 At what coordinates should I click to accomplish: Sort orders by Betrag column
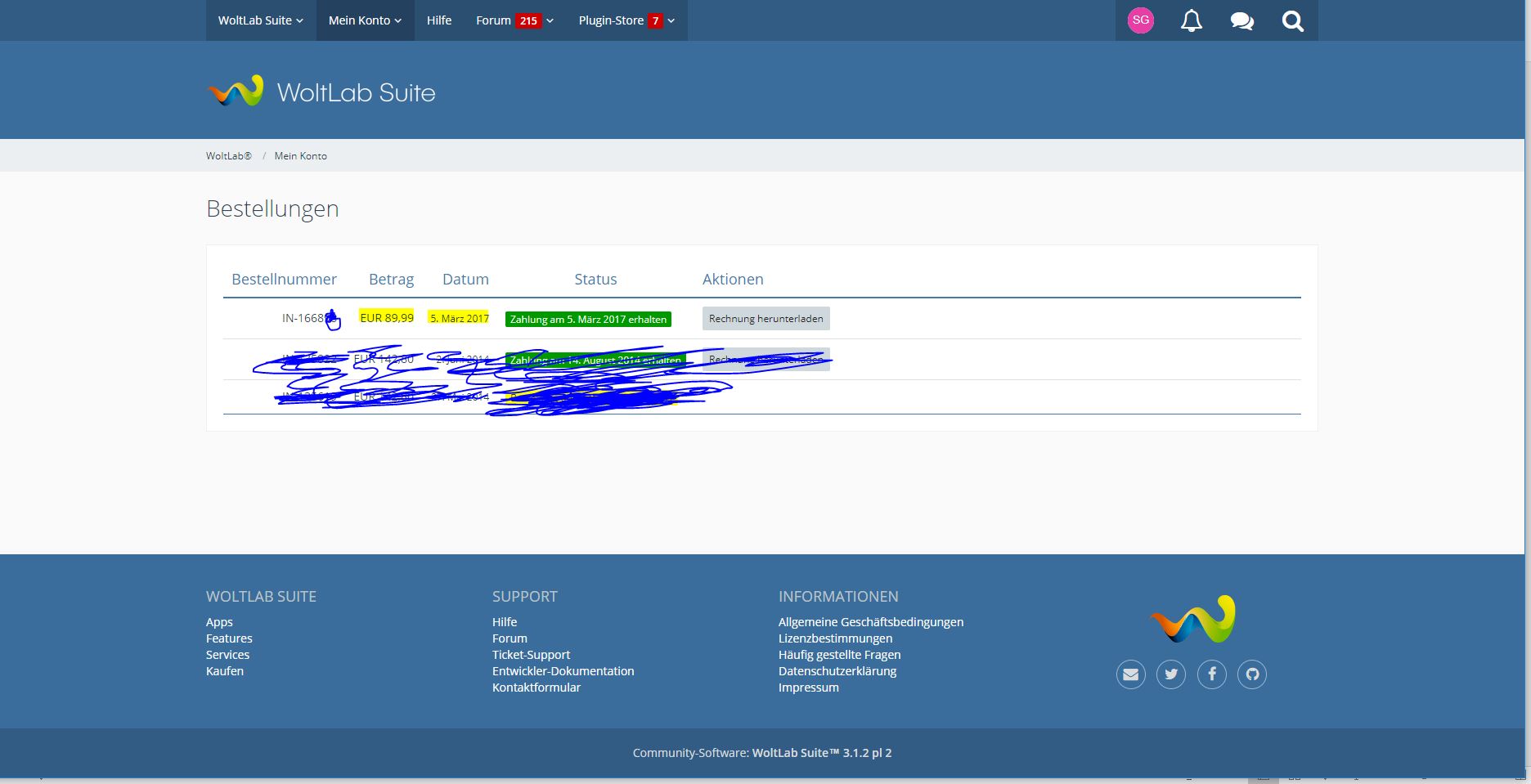point(391,279)
